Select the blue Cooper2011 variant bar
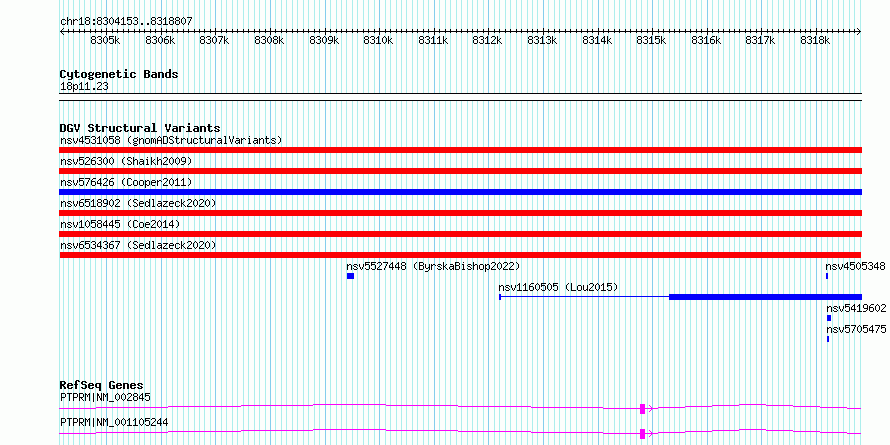Viewport: 890px width, 445px height. [460, 192]
